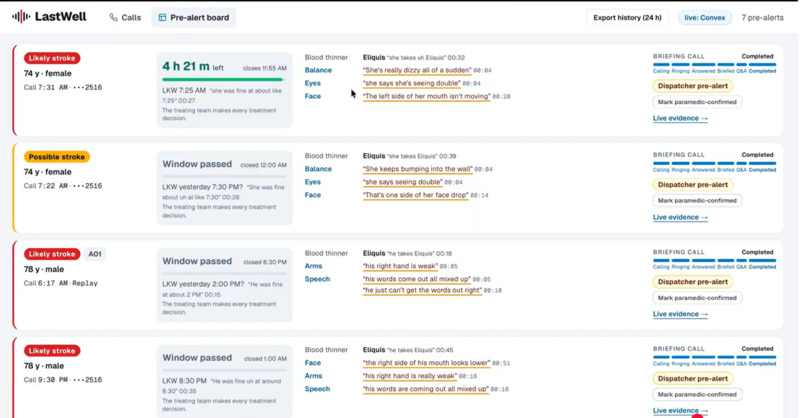Click the "closes 11:55 AM" window time
The image size is (806, 418).
[265, 68]
